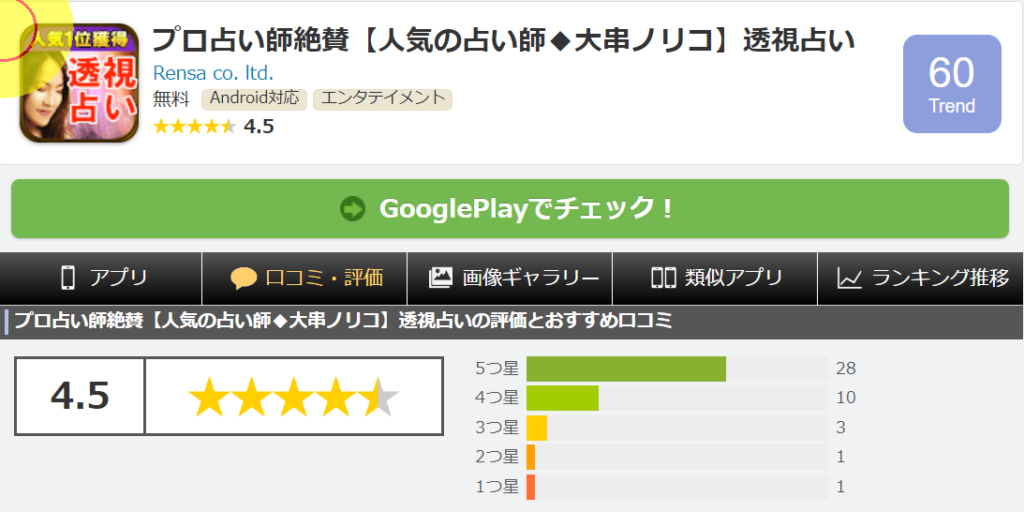Click the Android対応 tag
The height and width of the screenshot is (512, 1024).
point(254,99)
